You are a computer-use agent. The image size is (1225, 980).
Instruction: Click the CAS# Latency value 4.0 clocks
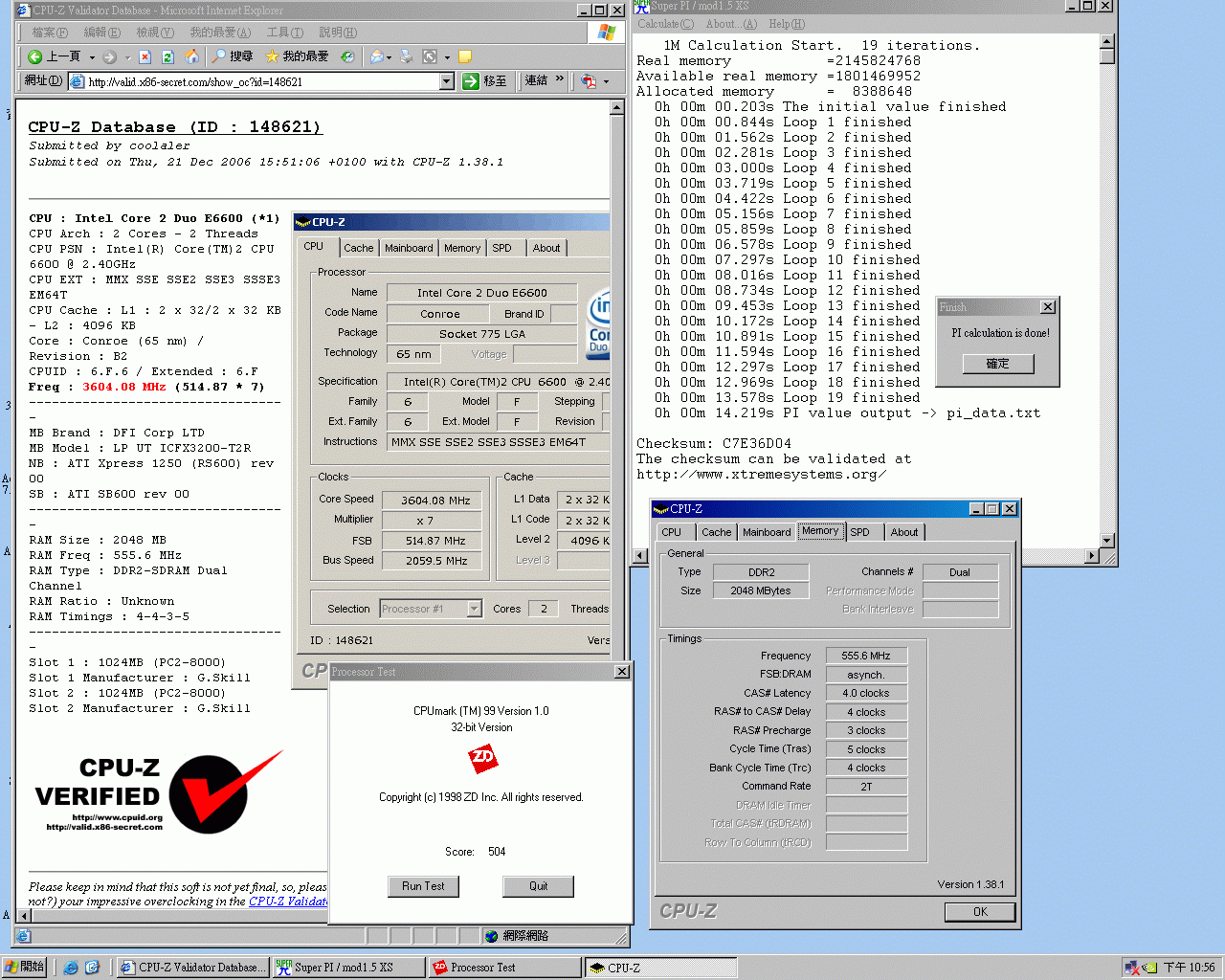(866, 693)
